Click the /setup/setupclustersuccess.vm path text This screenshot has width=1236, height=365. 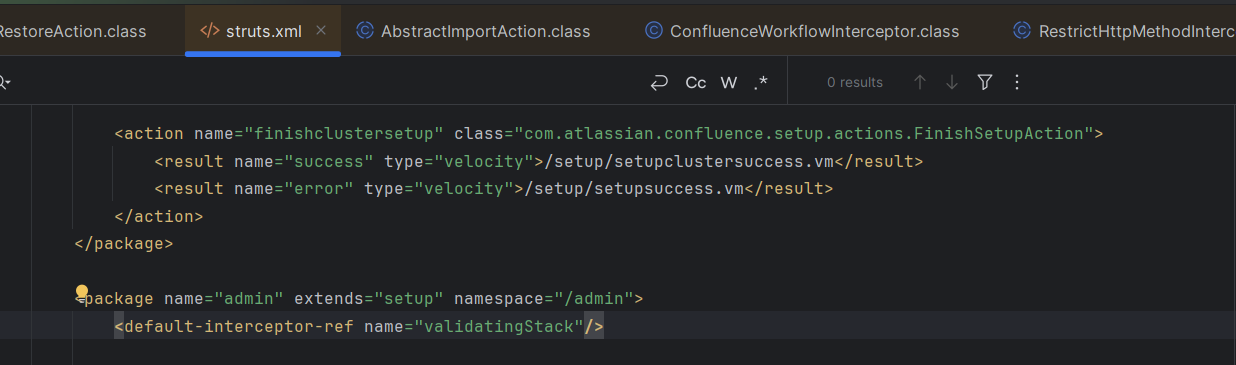(x=689, y=161)
